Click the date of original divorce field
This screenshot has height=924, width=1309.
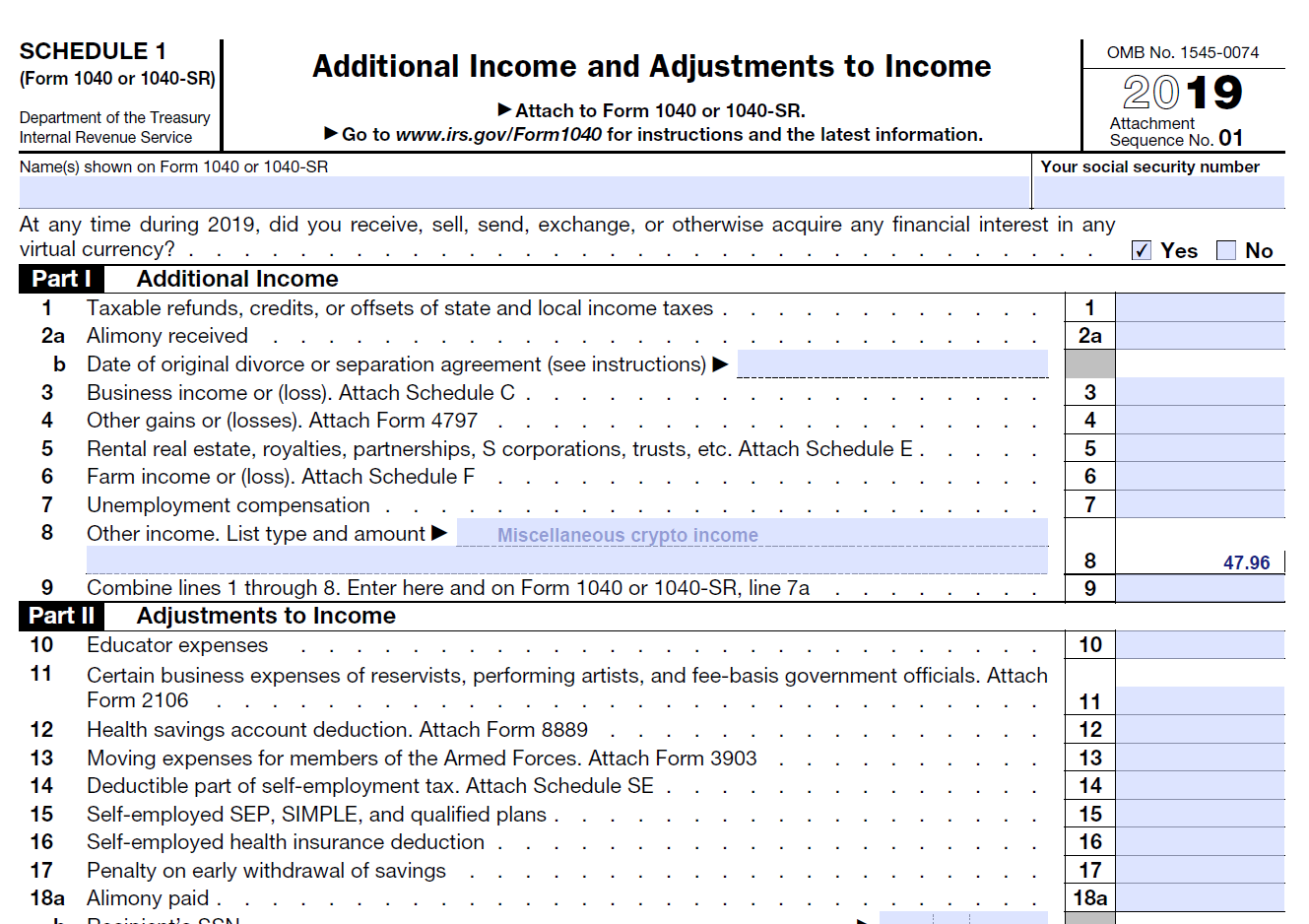pos(892,363)
